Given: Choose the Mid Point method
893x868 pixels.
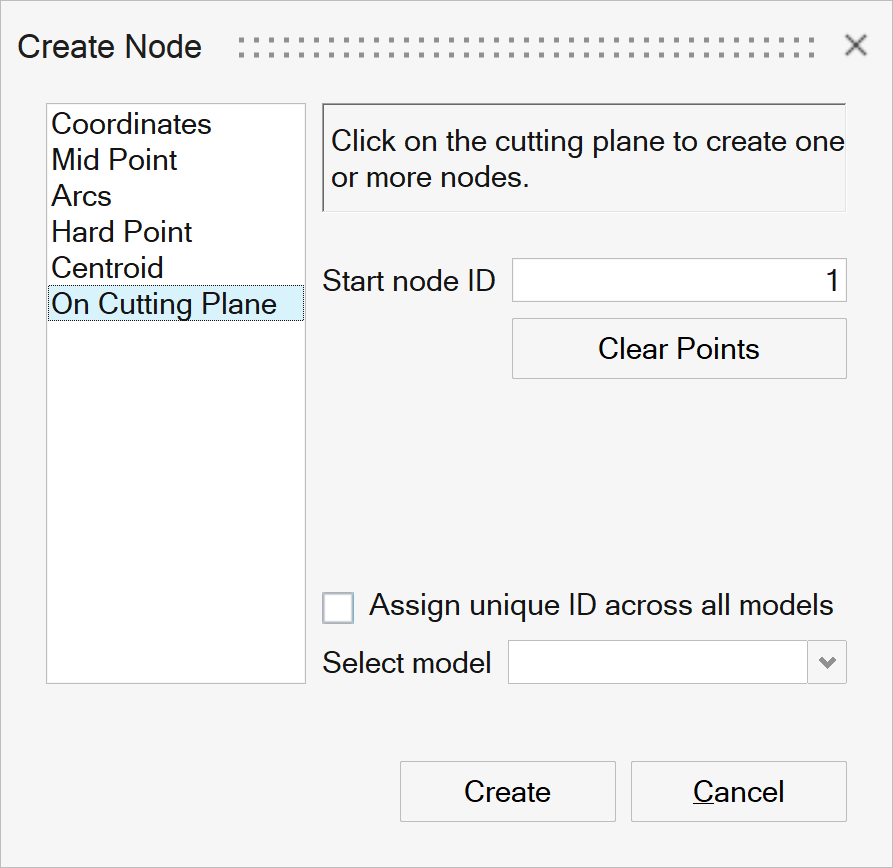Looking at the screenshot, I should [115, 160].
